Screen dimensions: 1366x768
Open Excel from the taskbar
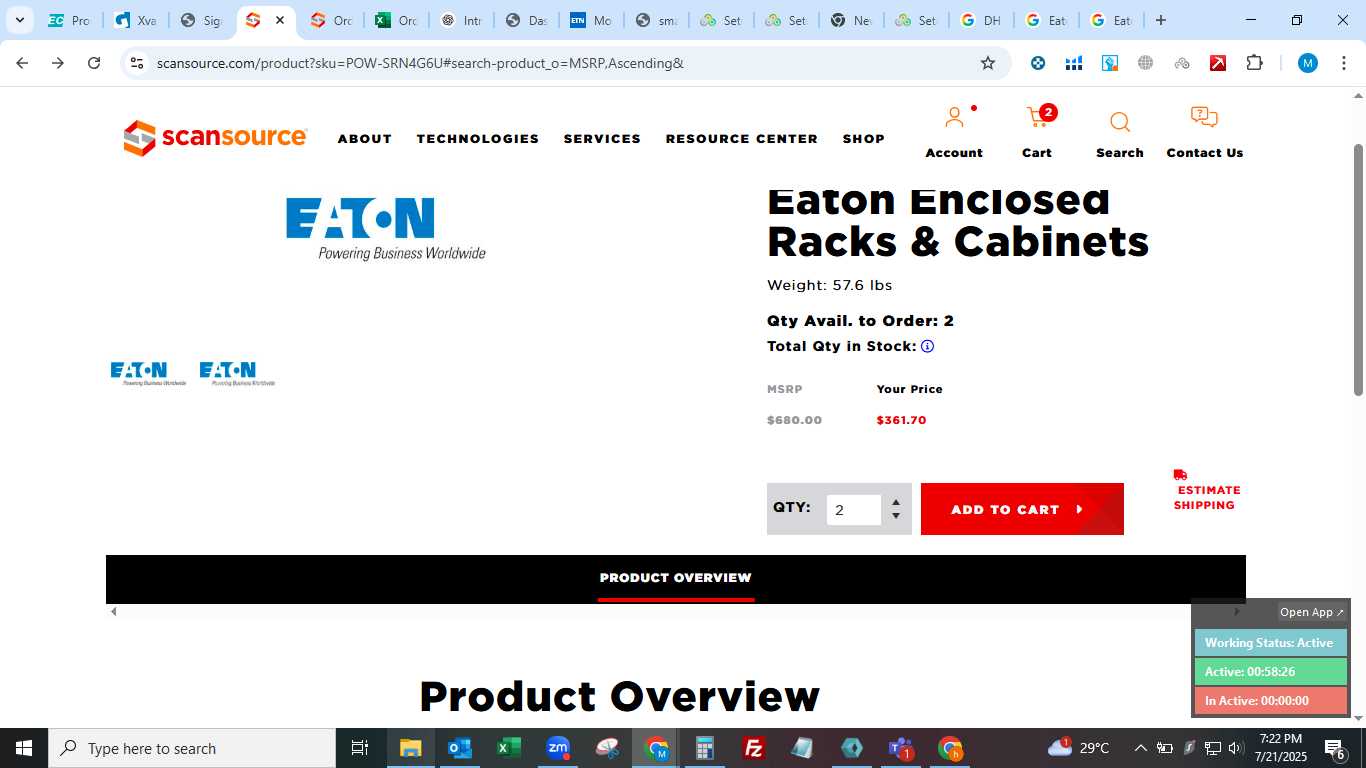(x=508, y=748)
